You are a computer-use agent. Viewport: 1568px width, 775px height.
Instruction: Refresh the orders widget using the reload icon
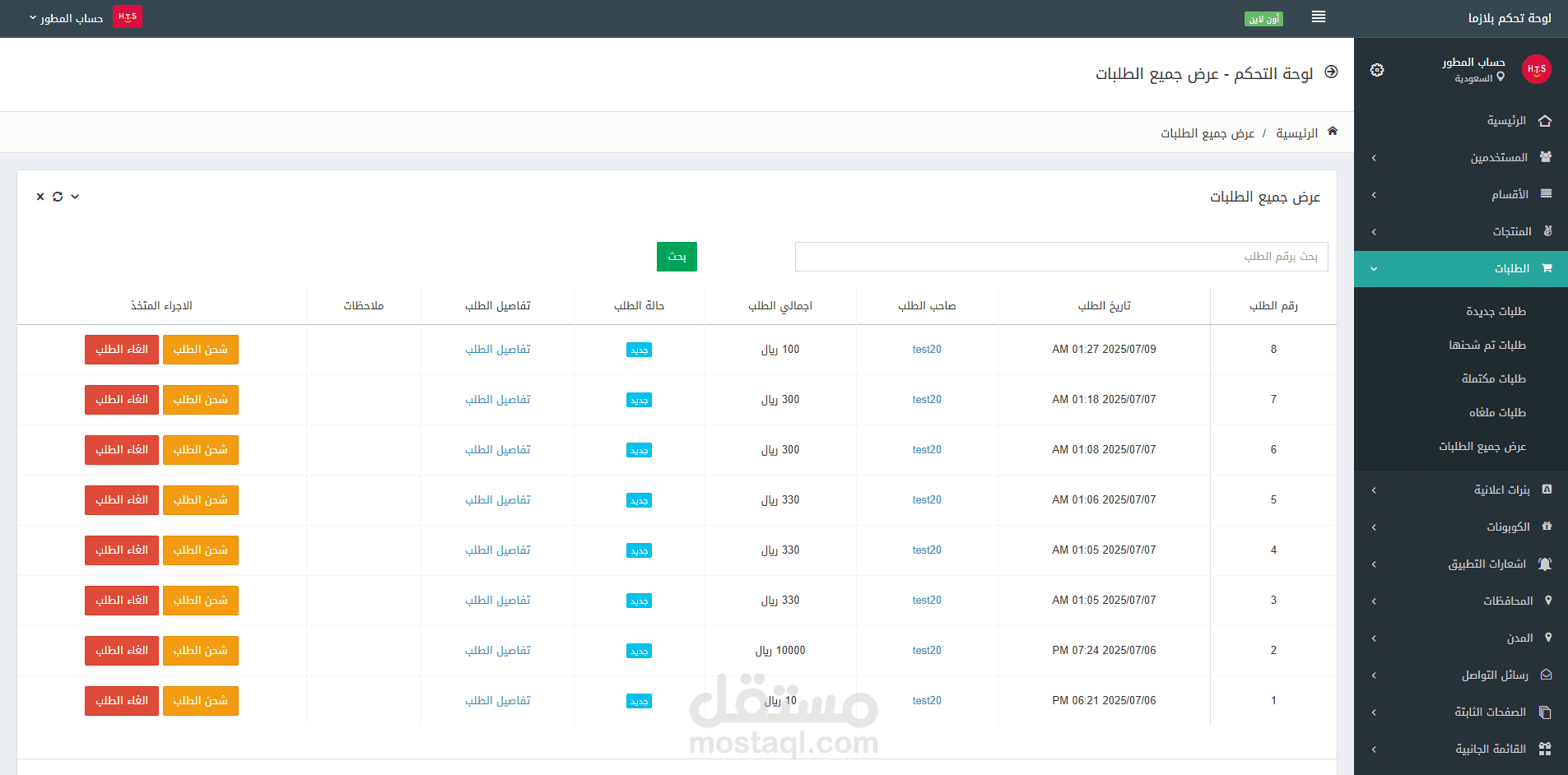pyautogui.click(x=58, y=197)
